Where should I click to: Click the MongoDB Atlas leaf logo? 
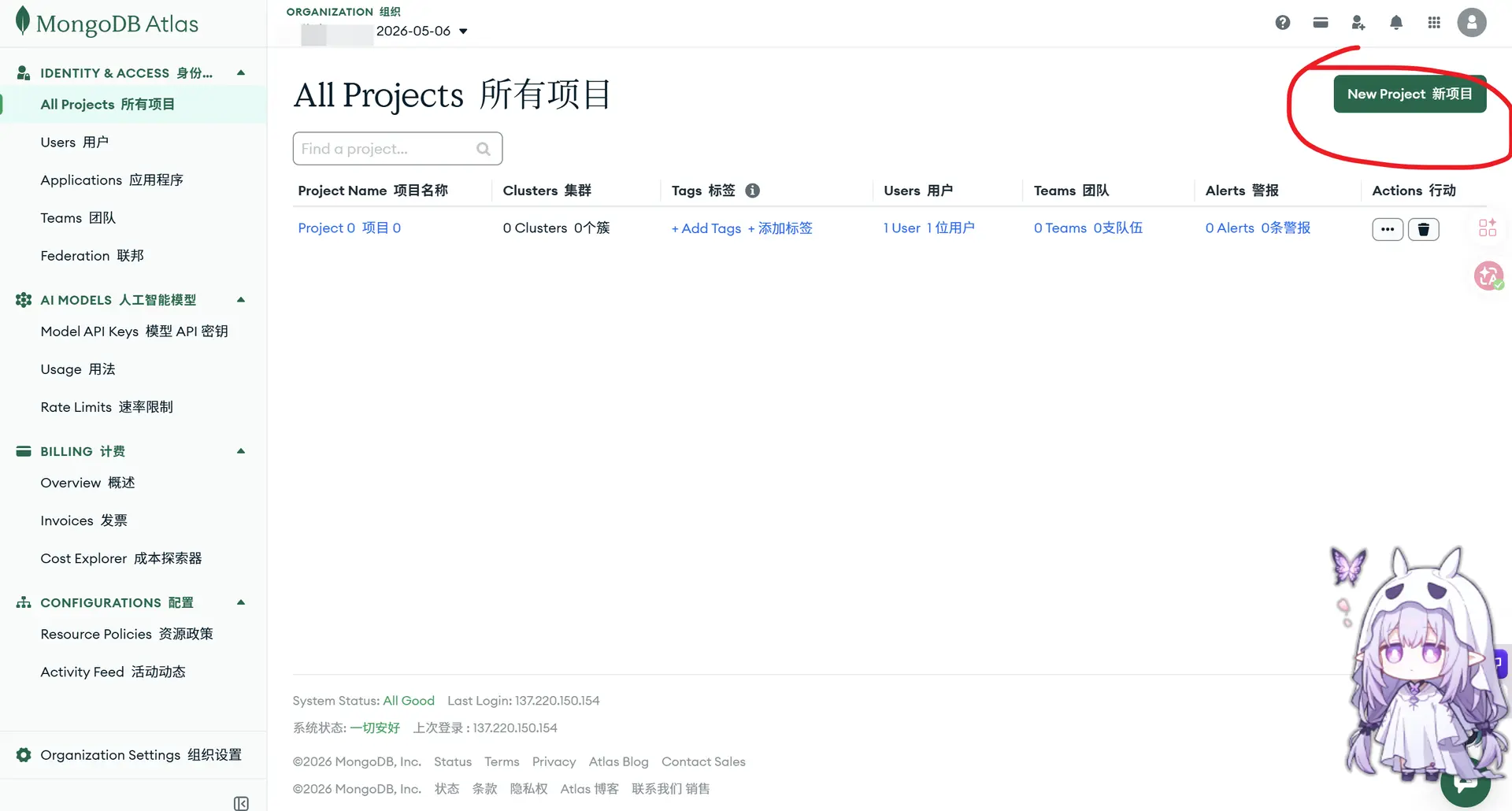click(23, 21)
